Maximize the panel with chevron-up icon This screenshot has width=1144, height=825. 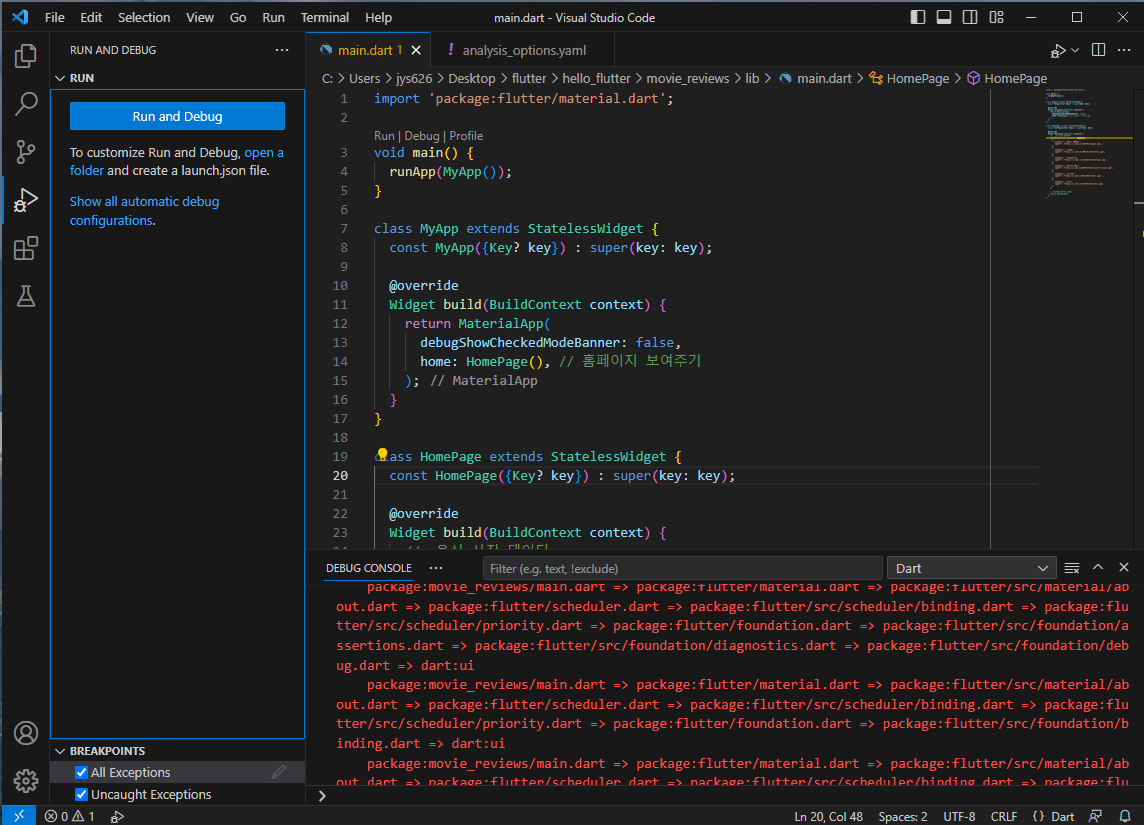(1097, 567)
